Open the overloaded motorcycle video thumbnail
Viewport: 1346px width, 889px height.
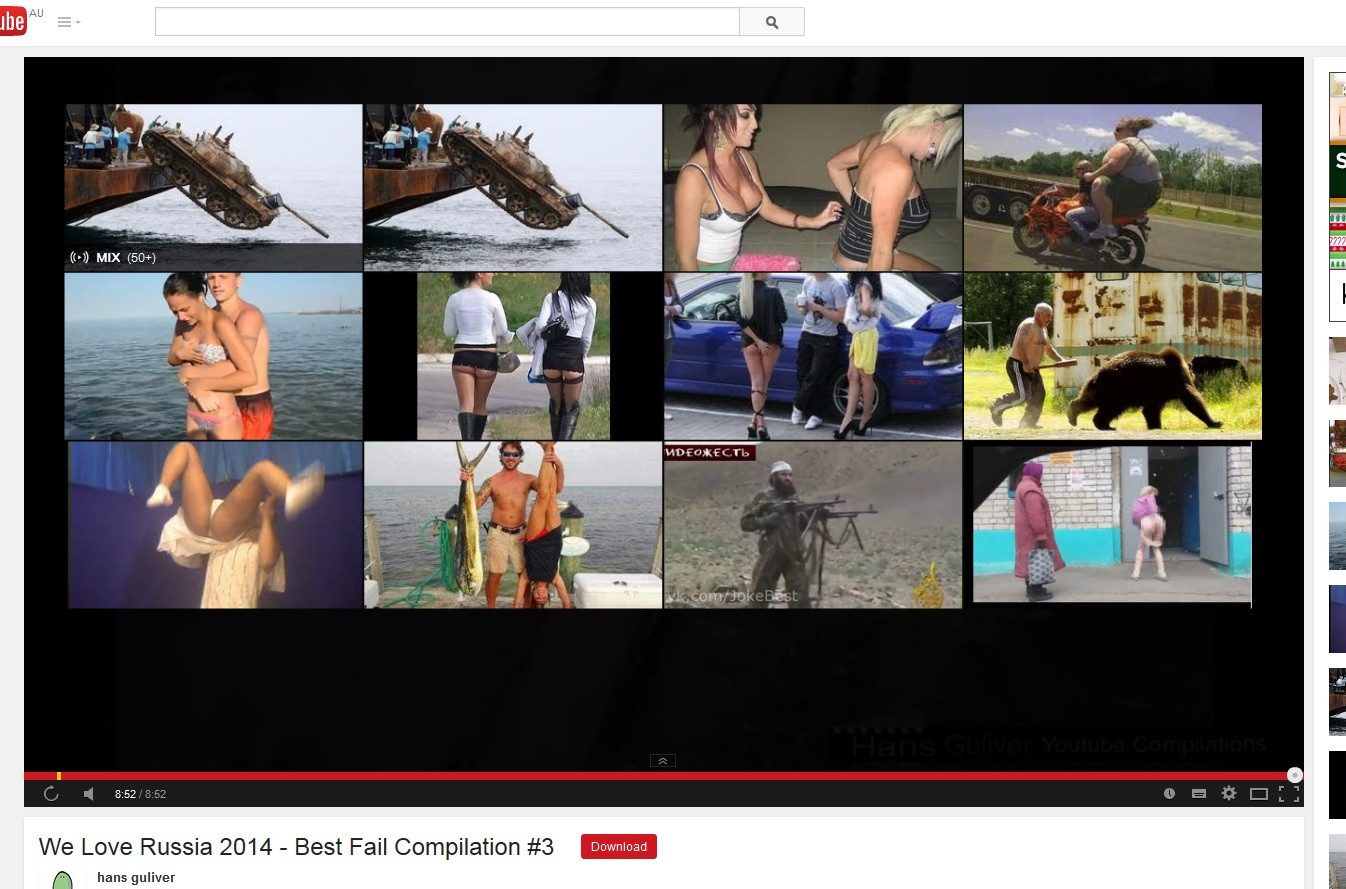tap(1112, 187)
